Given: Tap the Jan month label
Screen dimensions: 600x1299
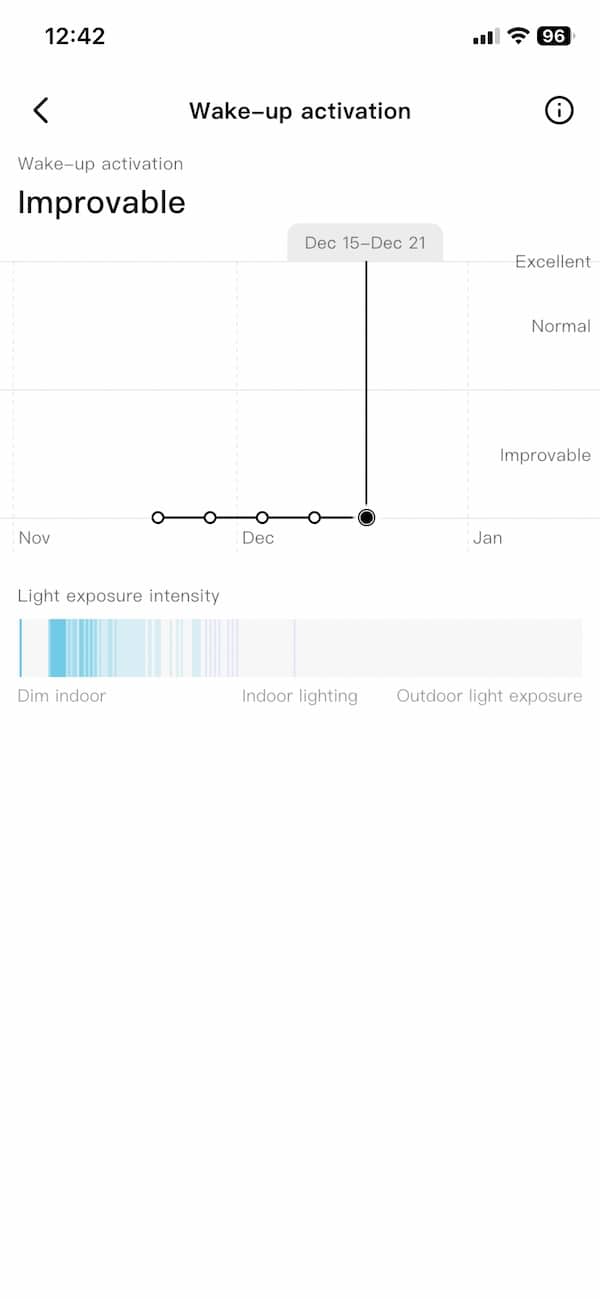Looking at the screenshot, I should [x=487, y=538].
